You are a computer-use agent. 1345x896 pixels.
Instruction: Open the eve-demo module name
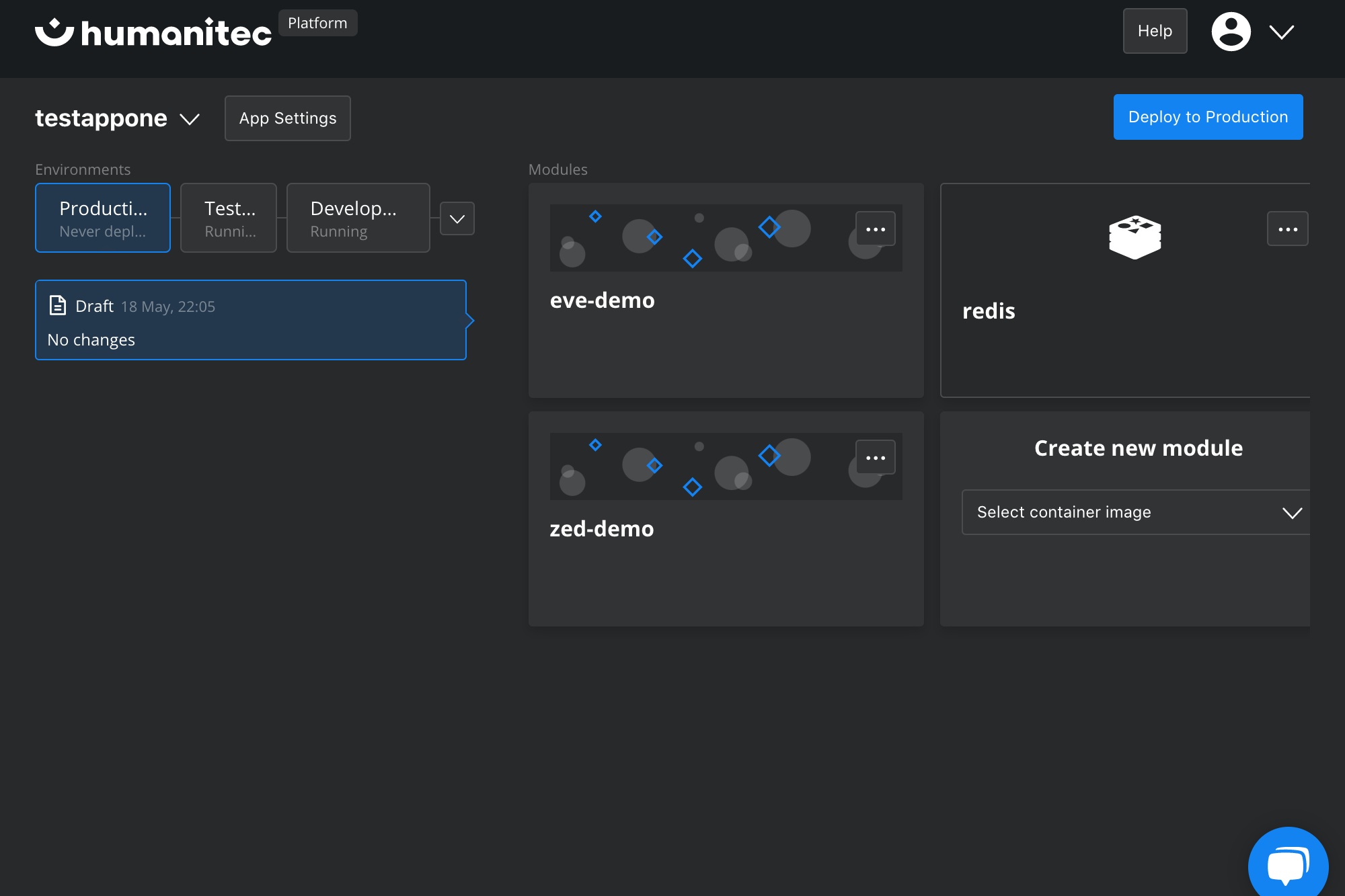[603, 300]
